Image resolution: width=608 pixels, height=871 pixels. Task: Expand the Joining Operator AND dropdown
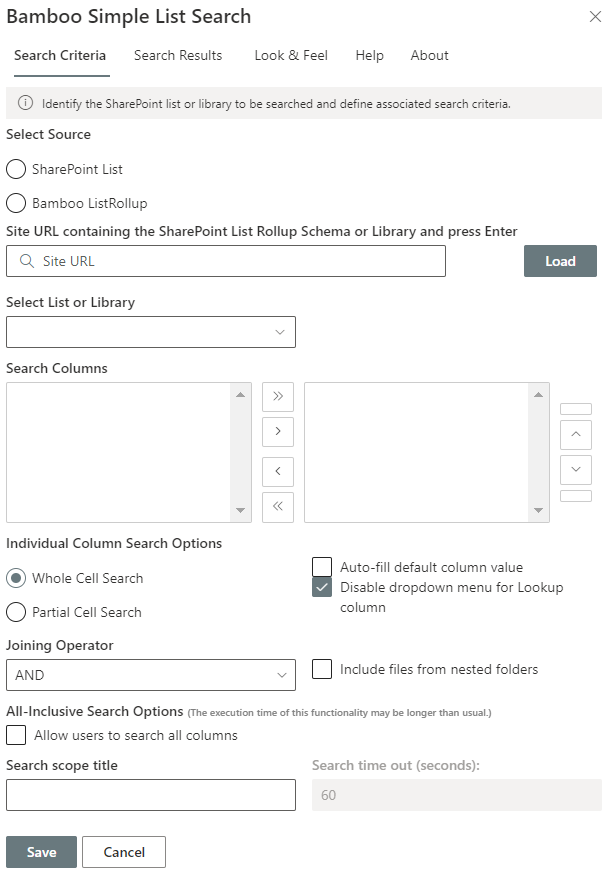tap(151, 675)
